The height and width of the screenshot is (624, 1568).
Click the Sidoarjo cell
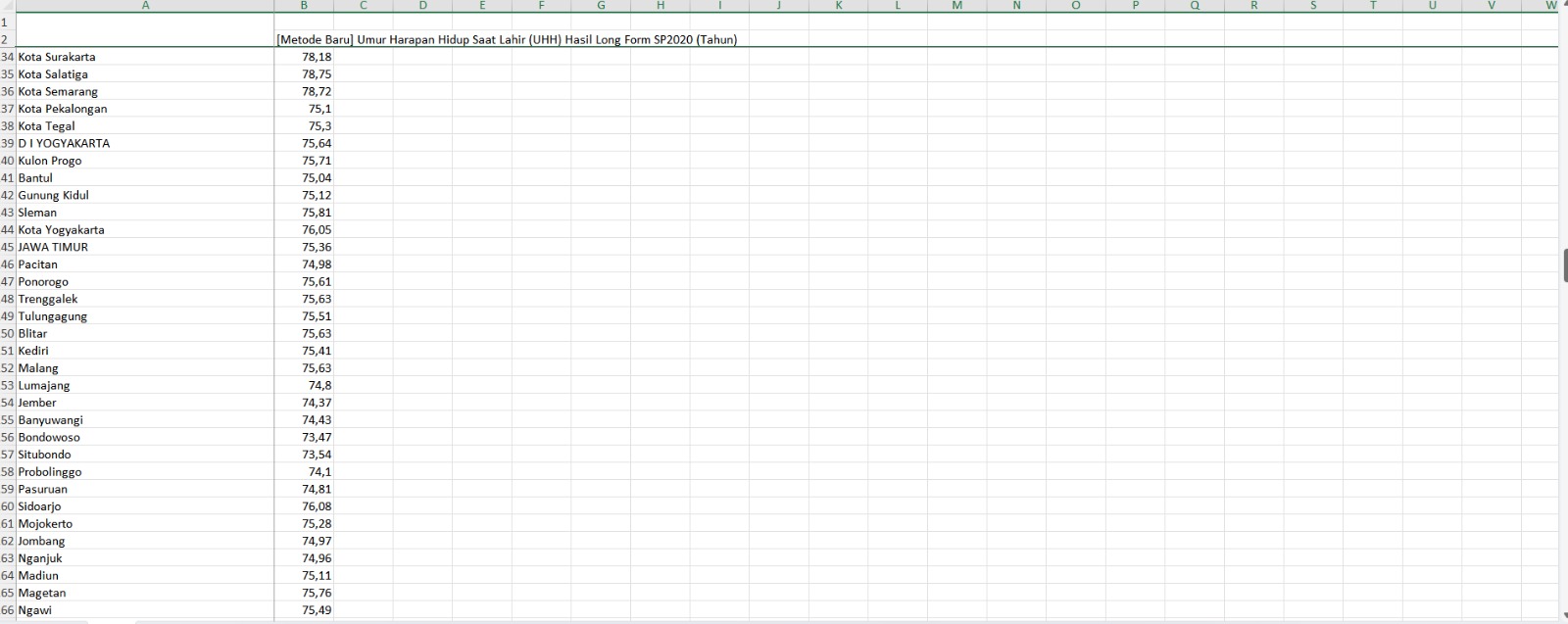pyautogui.click(x=145, y=506)
